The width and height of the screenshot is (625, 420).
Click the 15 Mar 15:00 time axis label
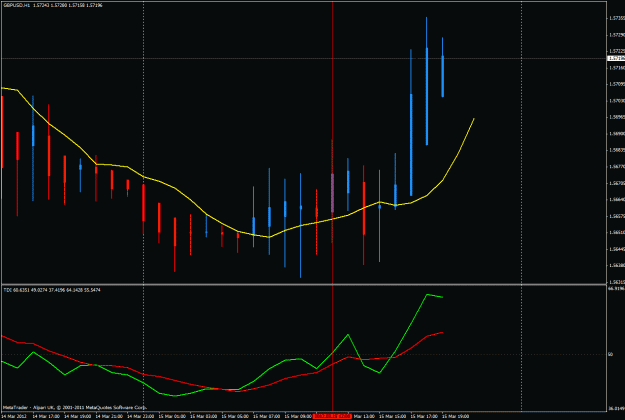tap(392, 416)
